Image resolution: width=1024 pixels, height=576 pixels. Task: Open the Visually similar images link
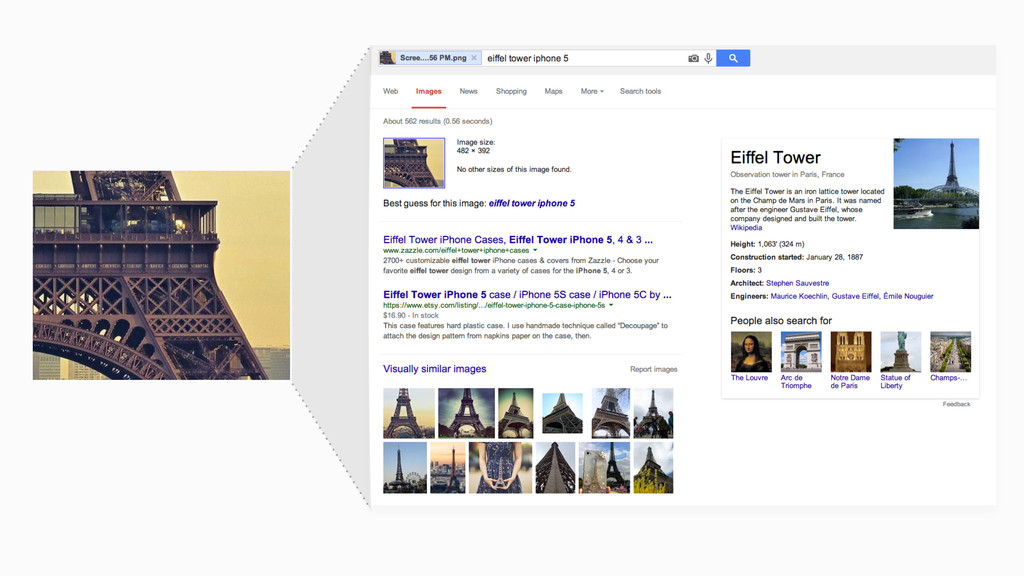434,369
